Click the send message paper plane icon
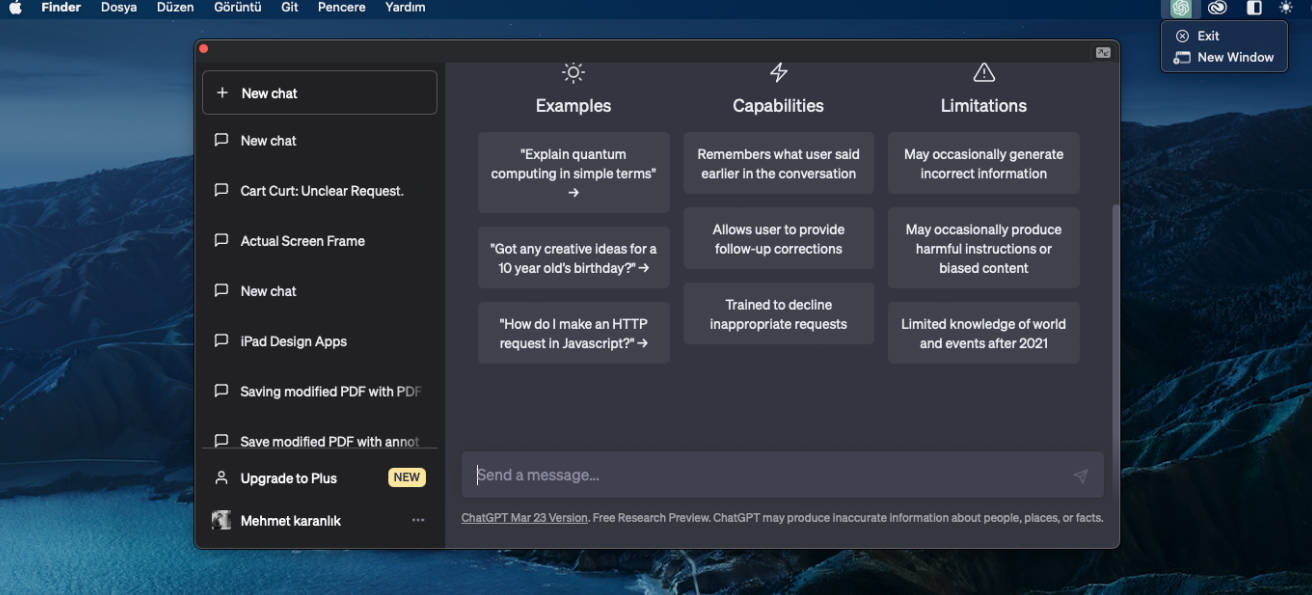Image resolution: width=1312 pixels, height=595 pixels. tap(1080, 476)
